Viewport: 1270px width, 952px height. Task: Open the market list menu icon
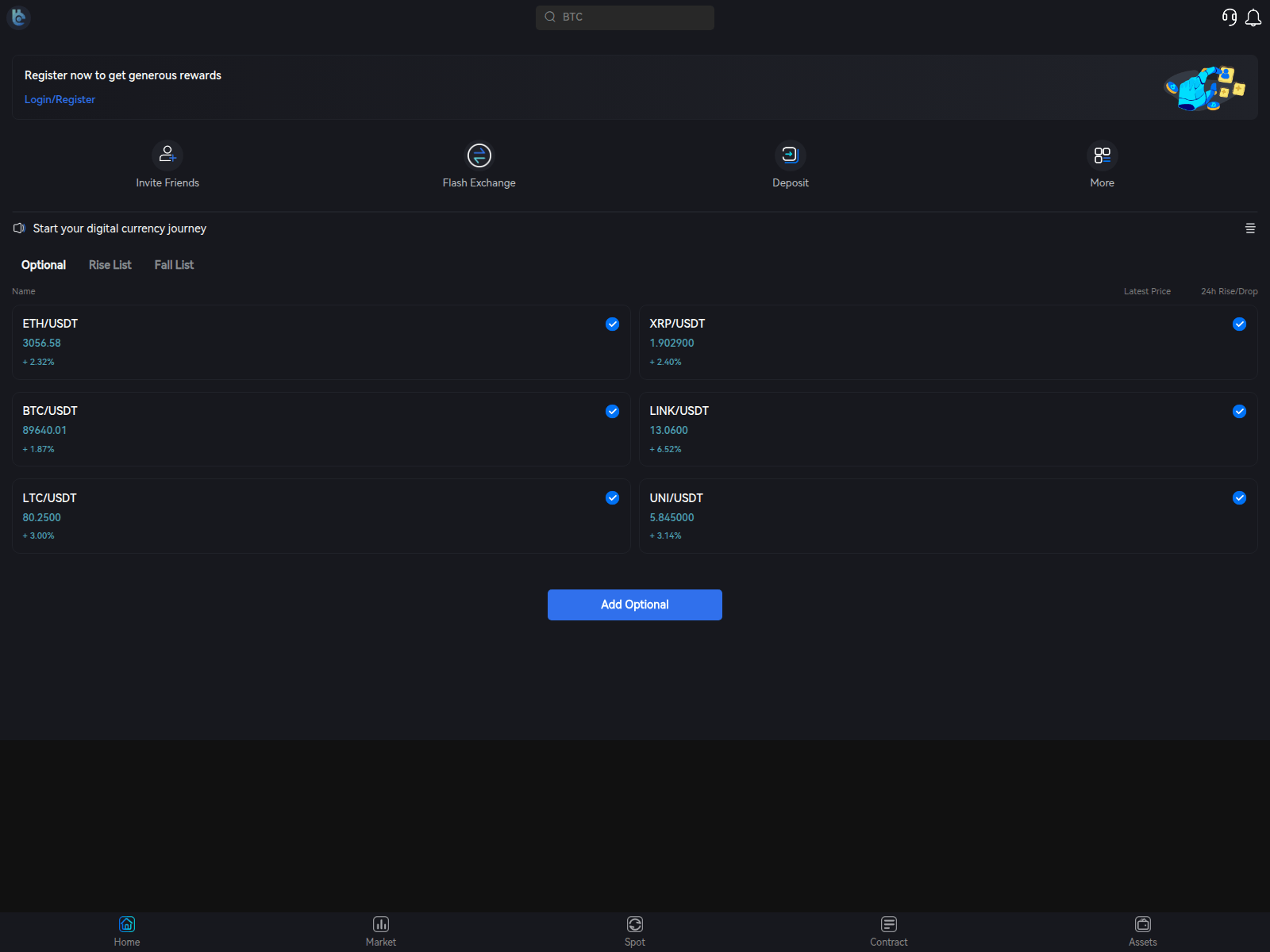click(1250, 228)
